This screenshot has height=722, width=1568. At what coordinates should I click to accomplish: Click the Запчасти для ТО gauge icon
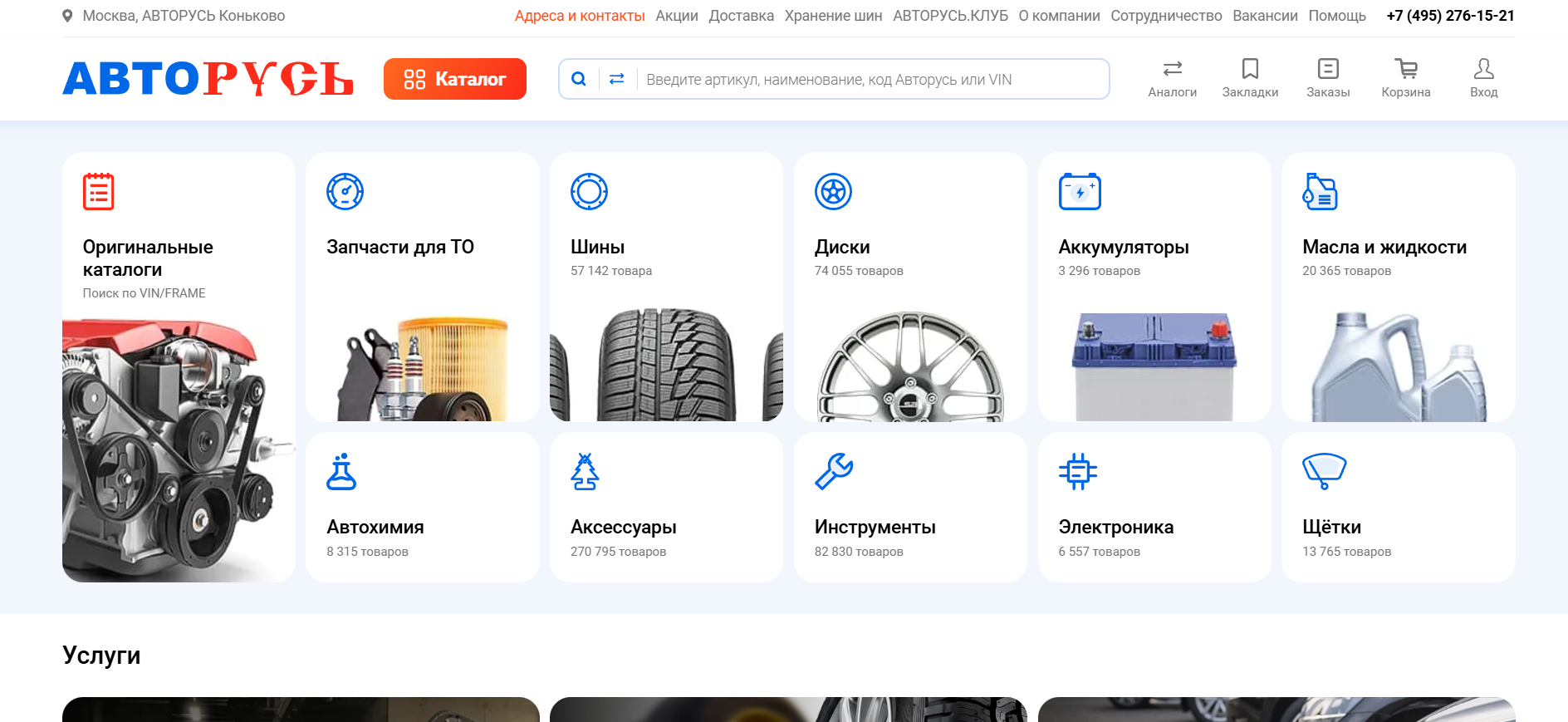tap(345, 191)
